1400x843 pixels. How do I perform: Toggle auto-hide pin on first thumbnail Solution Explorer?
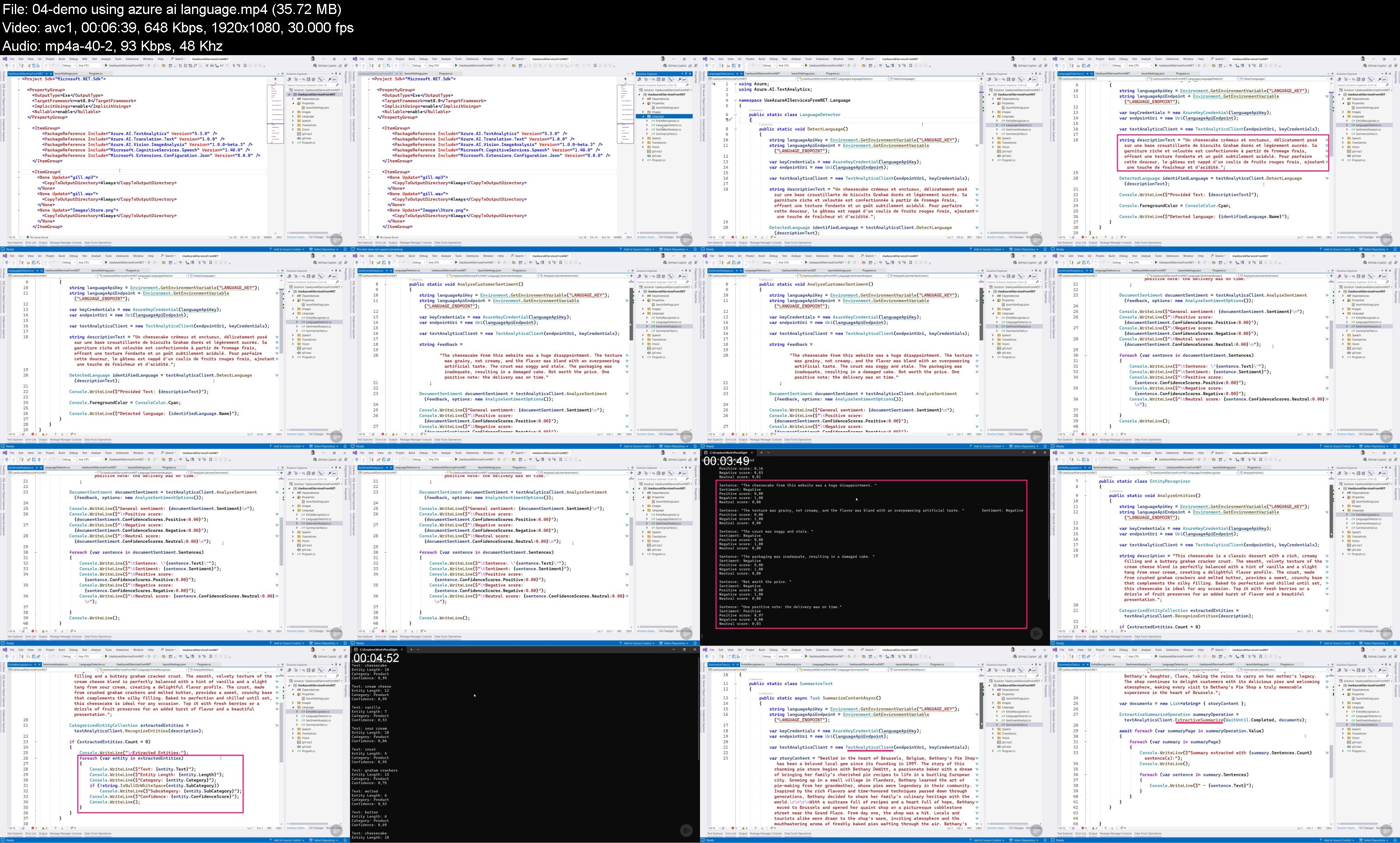(x=336, y=74)
